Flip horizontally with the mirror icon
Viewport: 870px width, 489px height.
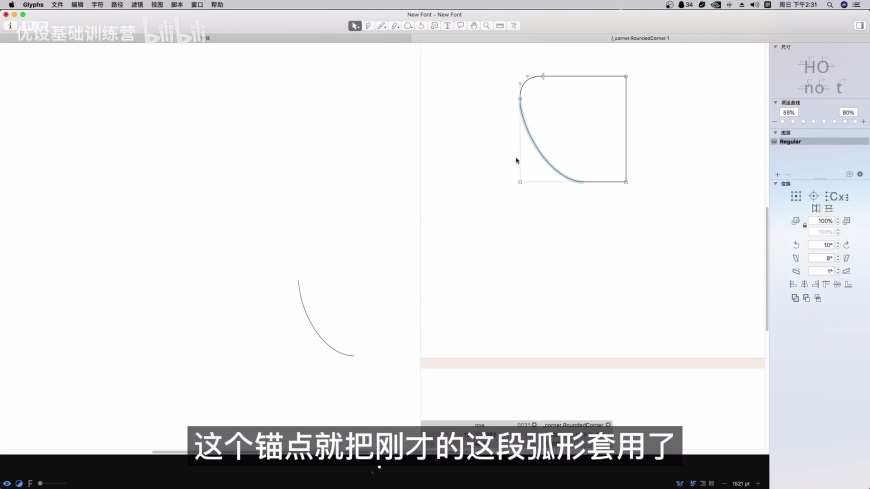(x=816, y=209)
